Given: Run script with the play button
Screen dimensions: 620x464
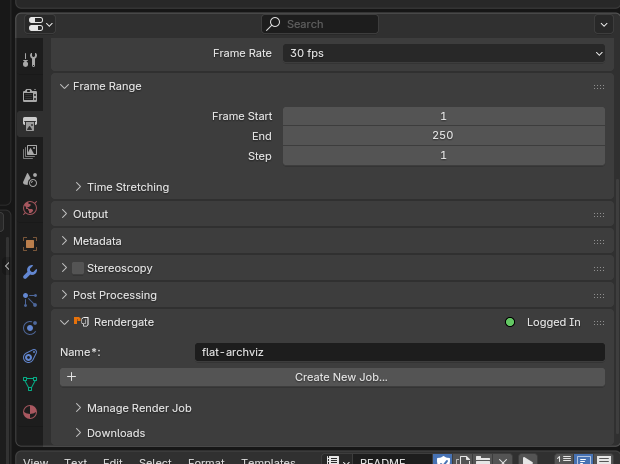Looking at the screenshot, I should tap(527, 460).
